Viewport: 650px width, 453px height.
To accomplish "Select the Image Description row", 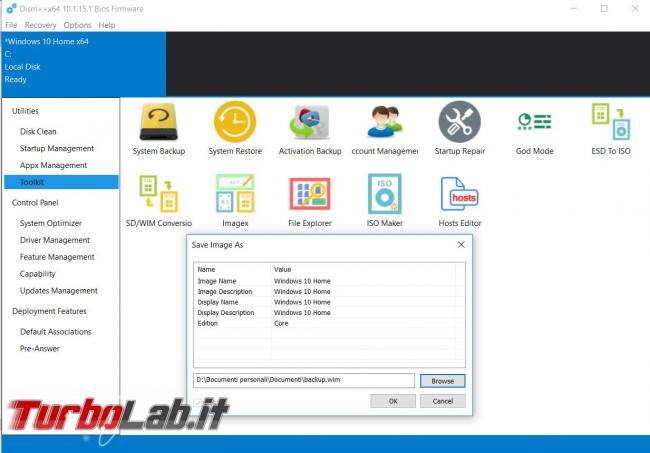I will (326, 291).
